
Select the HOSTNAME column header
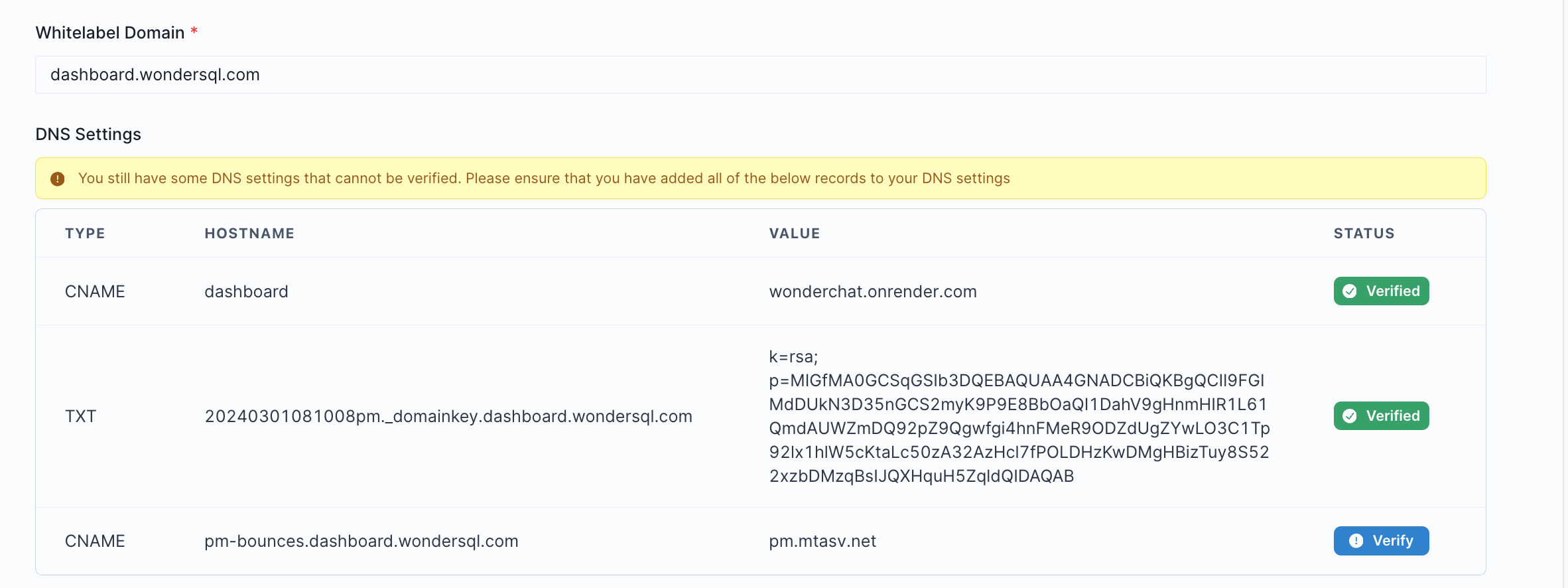249,234
